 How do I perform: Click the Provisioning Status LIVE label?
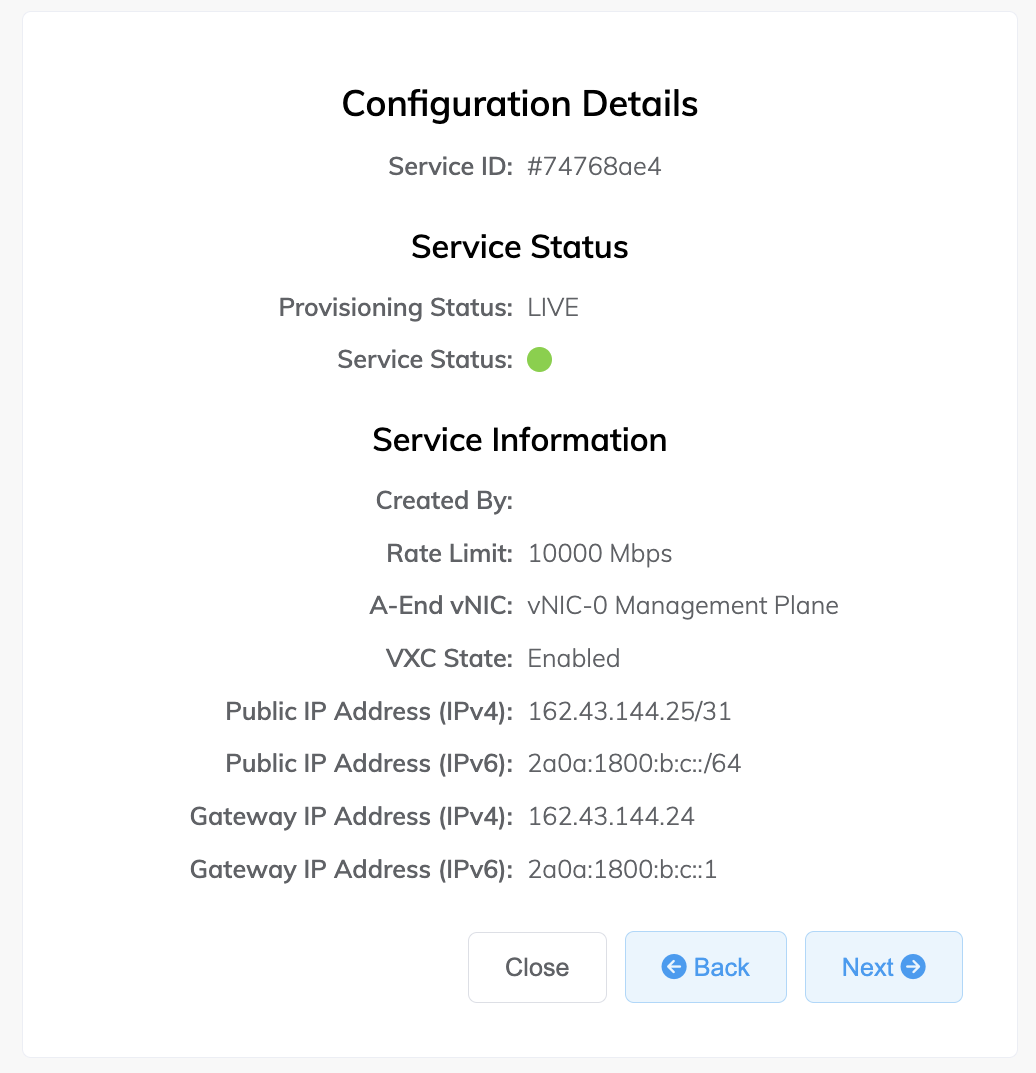(x=552, y=307)
